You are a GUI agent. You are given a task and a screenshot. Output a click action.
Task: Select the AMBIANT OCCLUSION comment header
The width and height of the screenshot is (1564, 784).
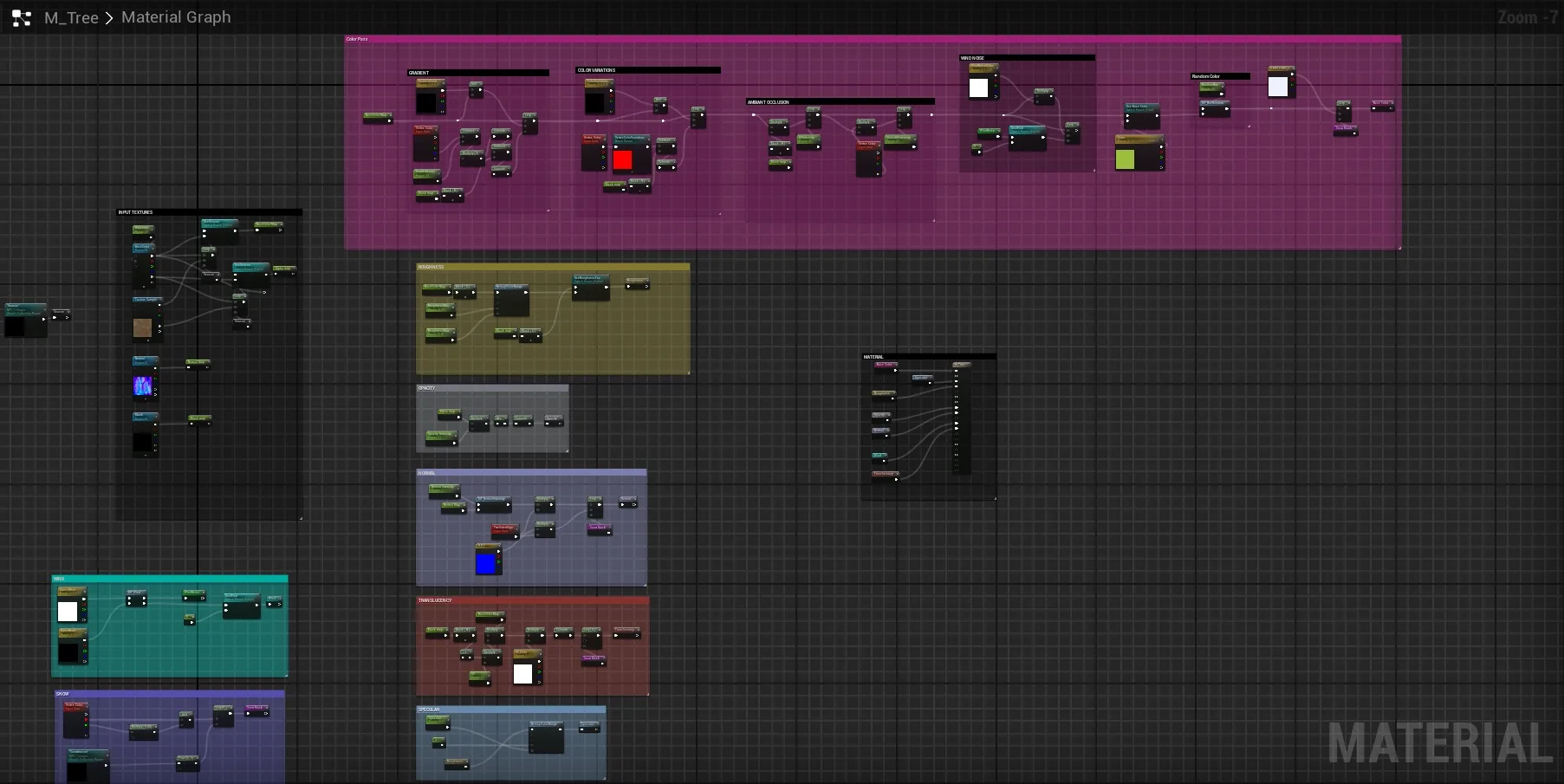[840, 101]
